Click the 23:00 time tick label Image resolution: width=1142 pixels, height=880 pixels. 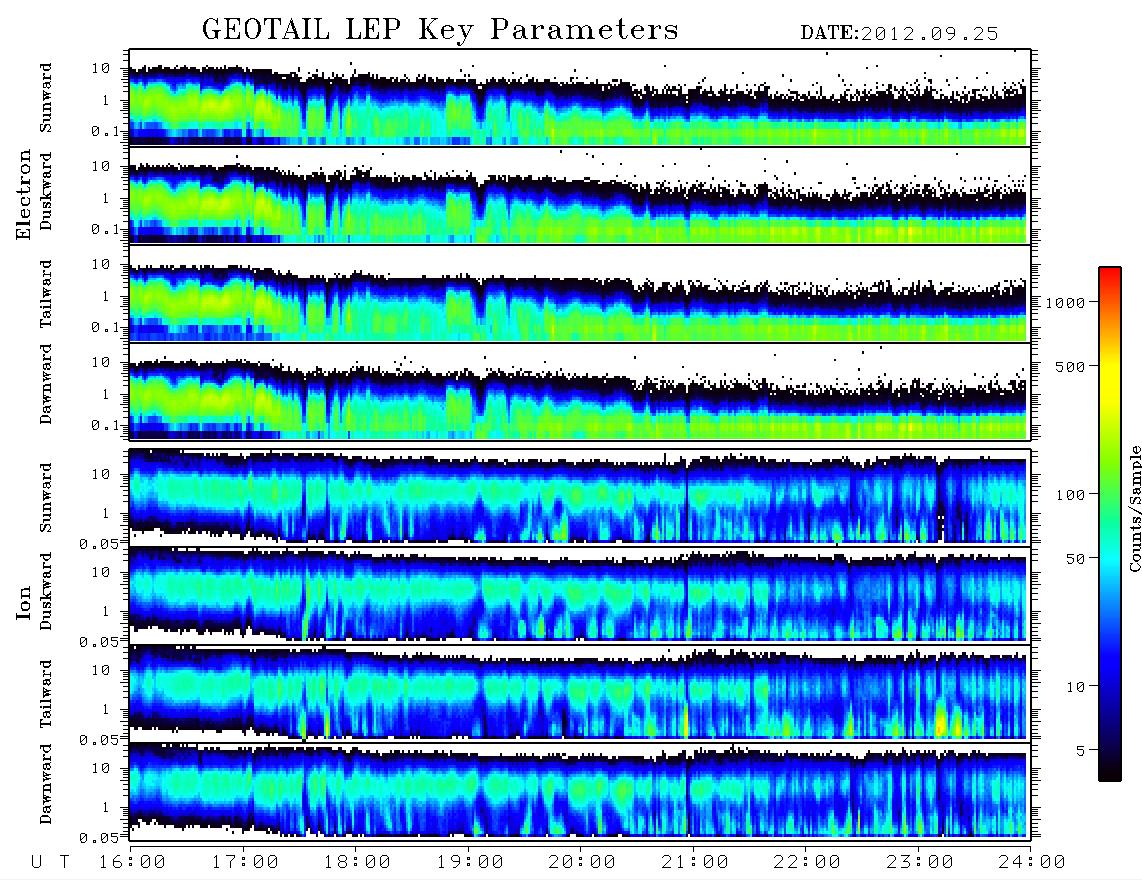coord(921,862)
